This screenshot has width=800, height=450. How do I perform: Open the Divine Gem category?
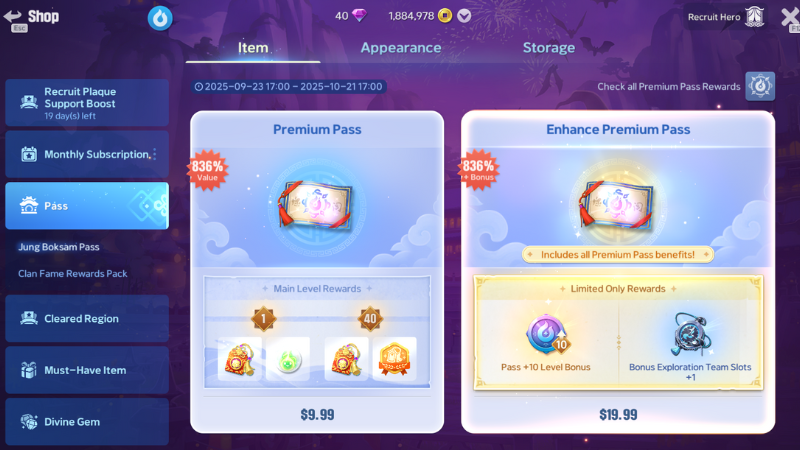coord(87,421)
